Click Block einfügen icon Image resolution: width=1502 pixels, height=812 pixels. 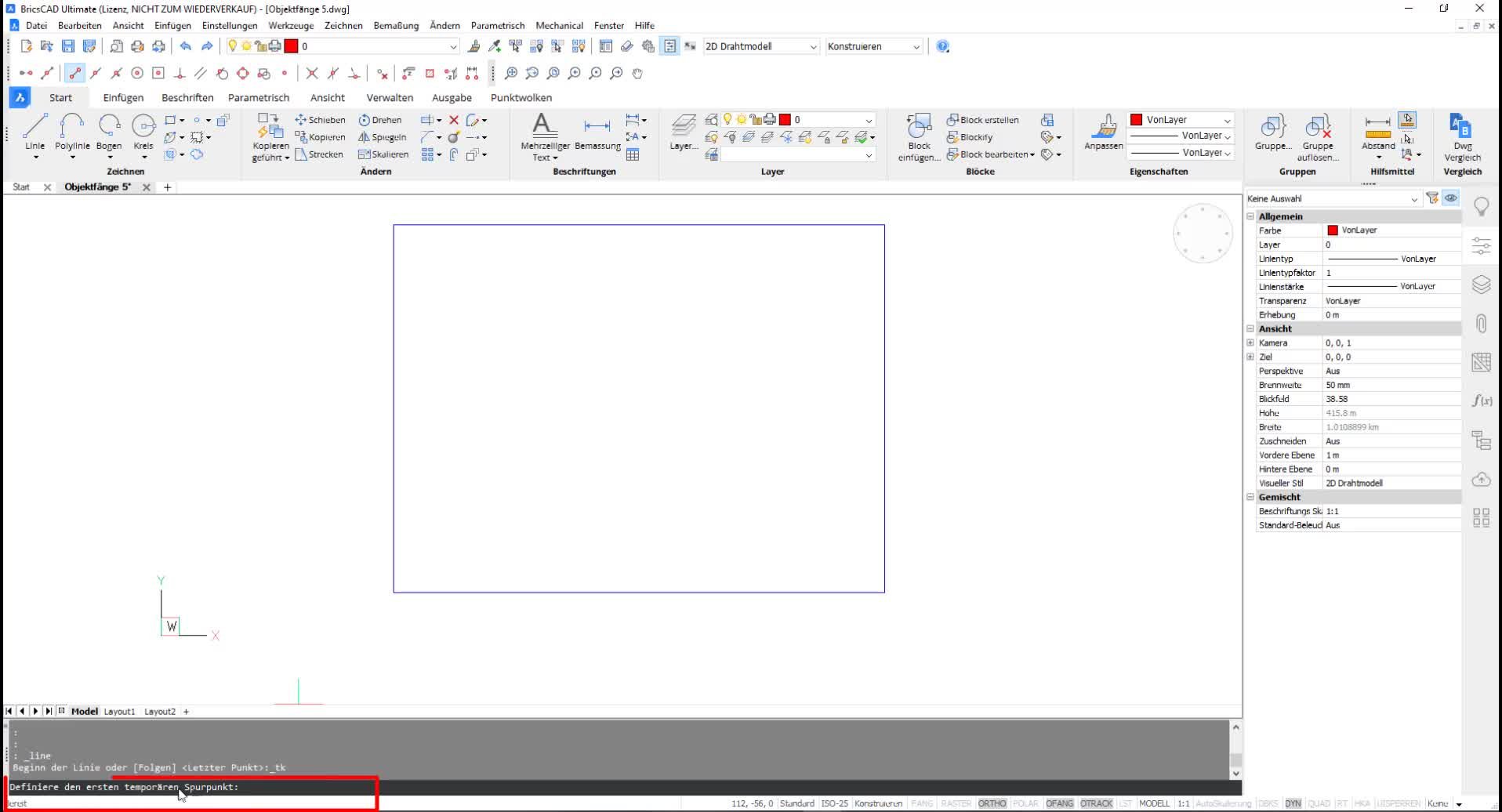tap(919, 136)
